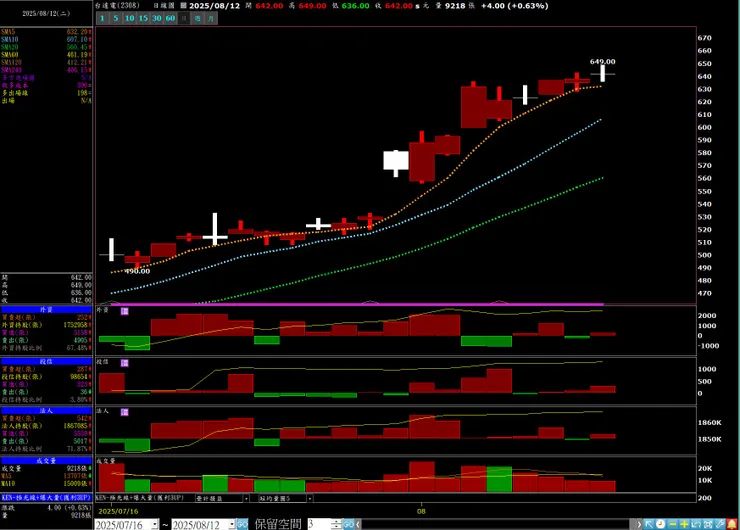Click the tall green volume bar in 成交量 panel

click(x=499, y=479)
